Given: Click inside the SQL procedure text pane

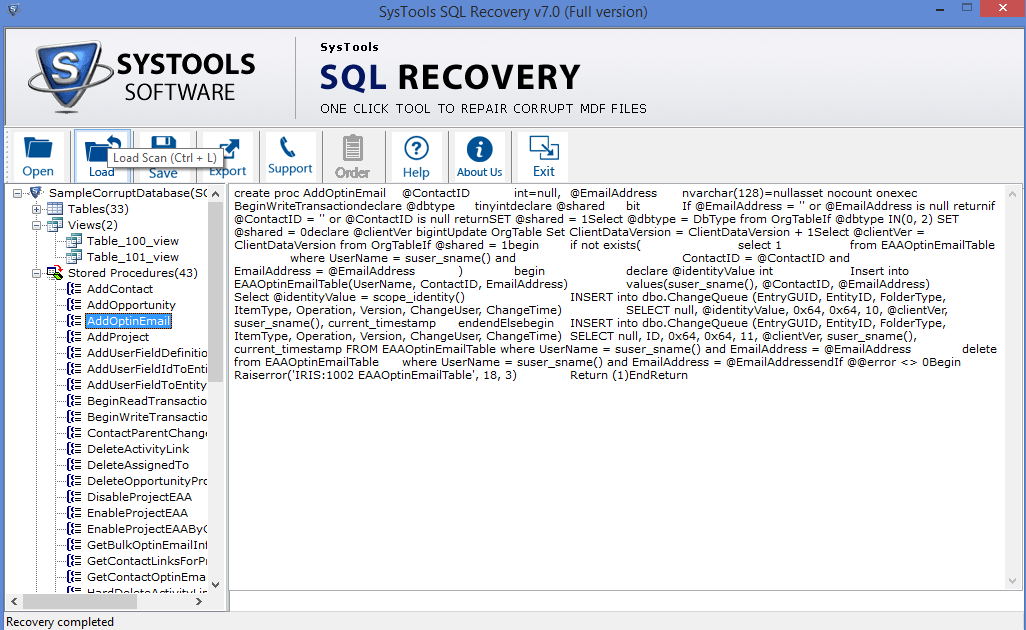Looking at the screenshot, I should click(616, 387).
